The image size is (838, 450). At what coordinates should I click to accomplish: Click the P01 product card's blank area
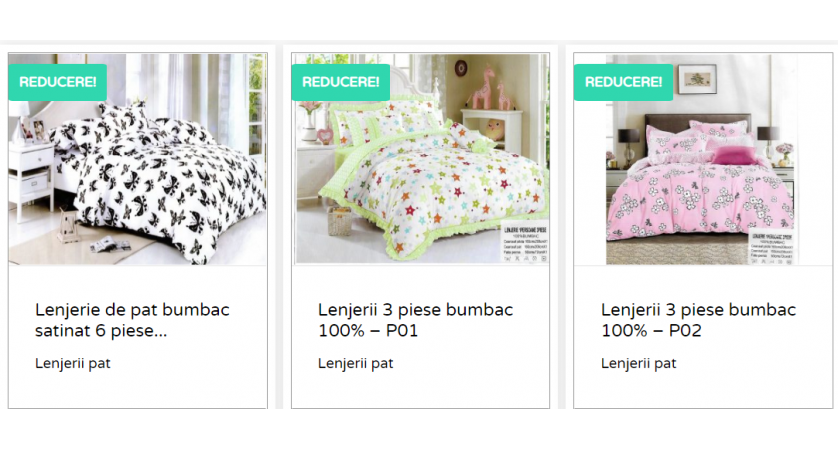(421, 391)
